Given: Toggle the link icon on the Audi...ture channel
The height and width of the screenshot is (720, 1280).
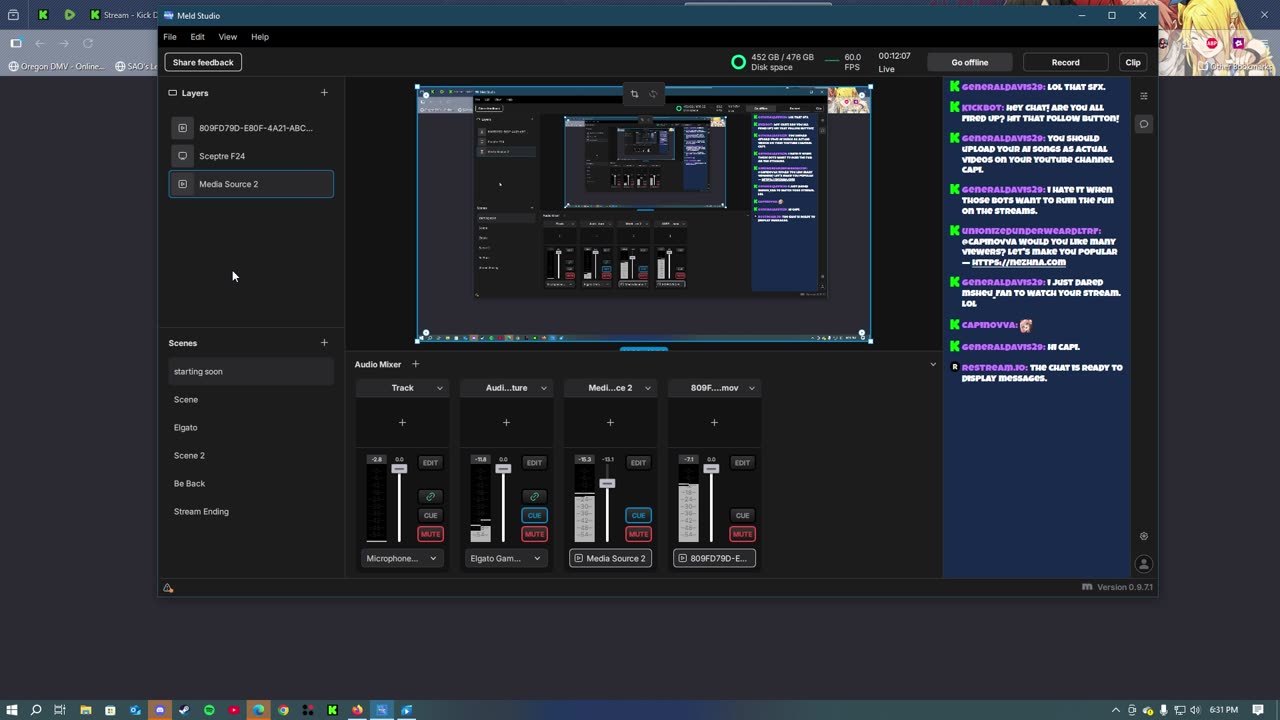Looking at the screenshot, I should pos(534,496).
